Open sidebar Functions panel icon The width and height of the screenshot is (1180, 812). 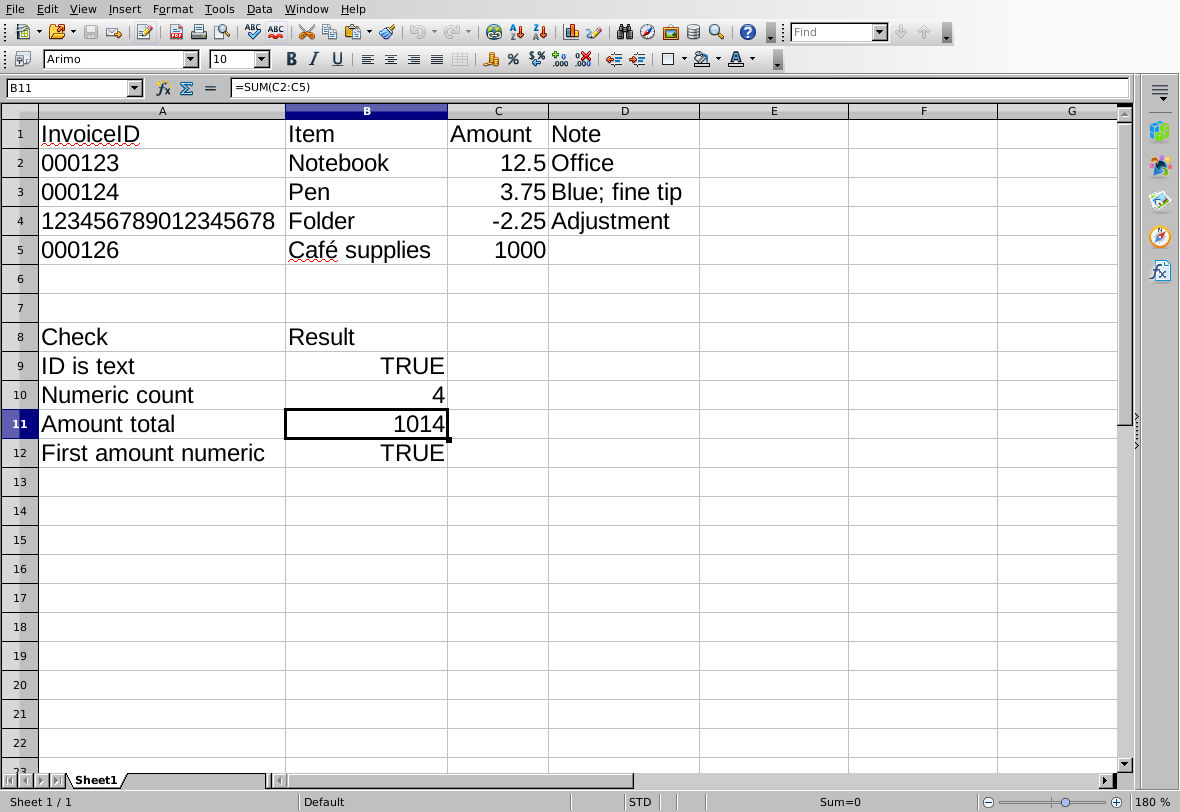click(1160, 271)
